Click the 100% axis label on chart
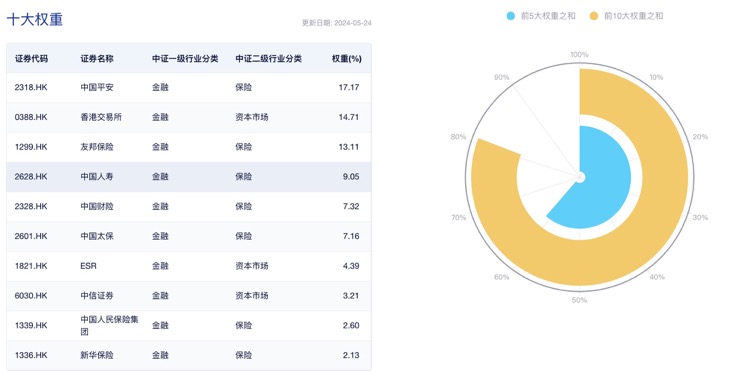Image resolution: width=730 pixels, height=376 pixels. coord(580,54)
